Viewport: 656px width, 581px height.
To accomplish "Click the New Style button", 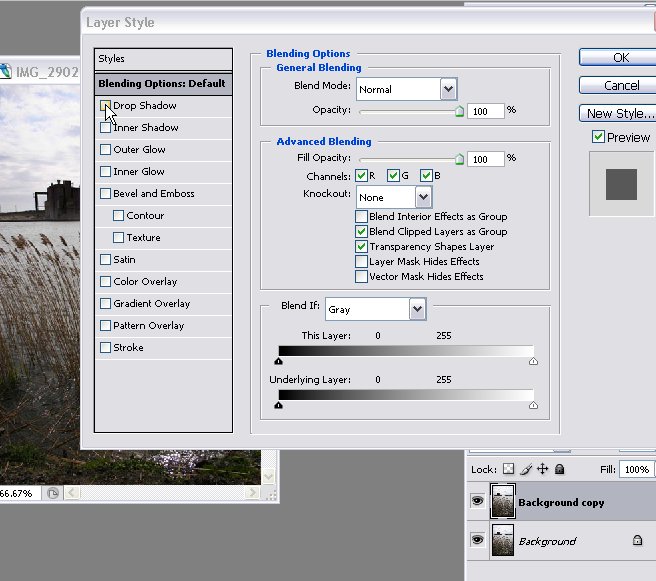I will point(620,113).
